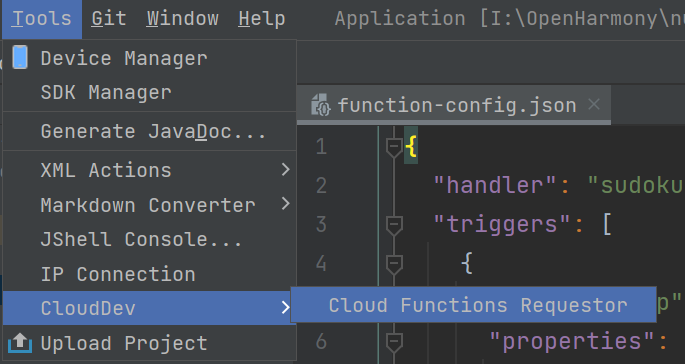
Task: Click the Device Manager phone icon
Action: (x=20, y=57)
